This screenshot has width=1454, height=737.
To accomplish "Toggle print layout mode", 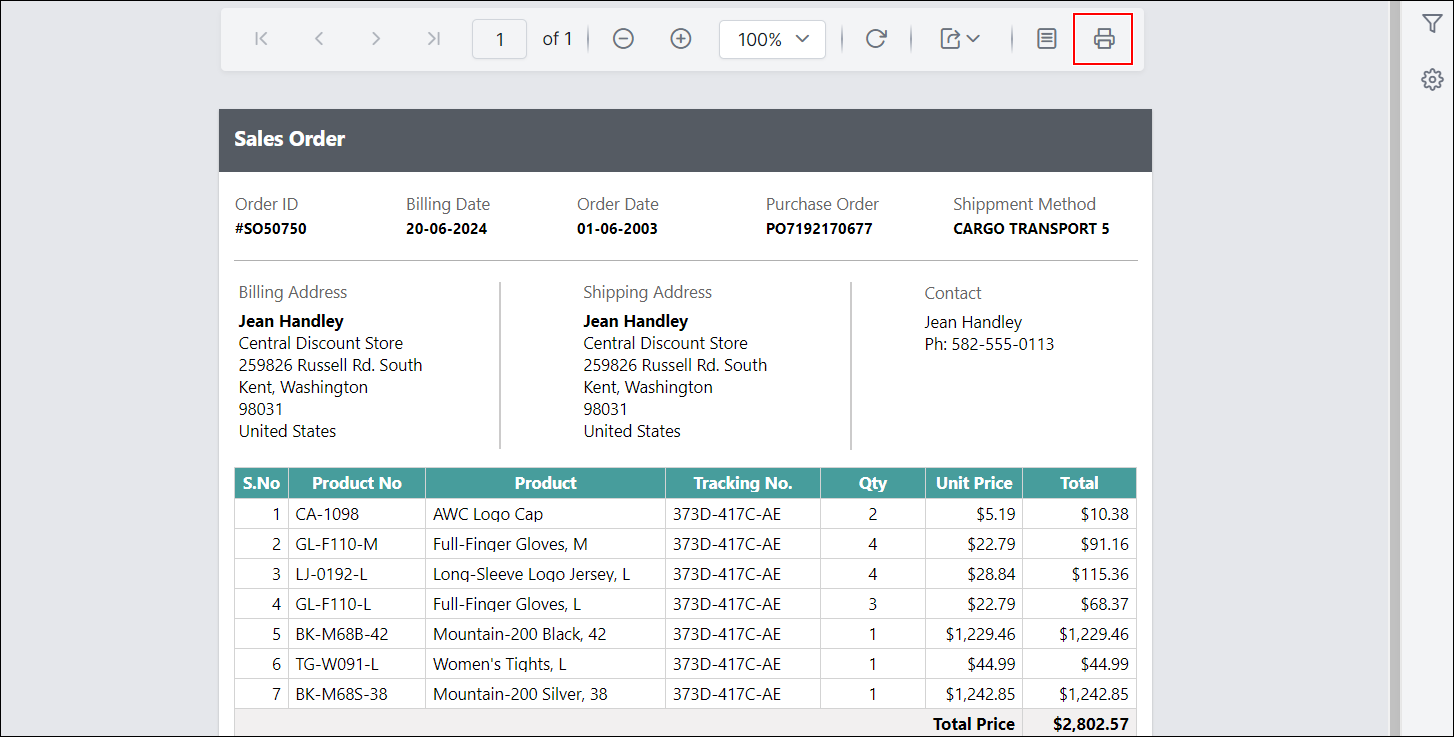I will [x=1046, y=38].
